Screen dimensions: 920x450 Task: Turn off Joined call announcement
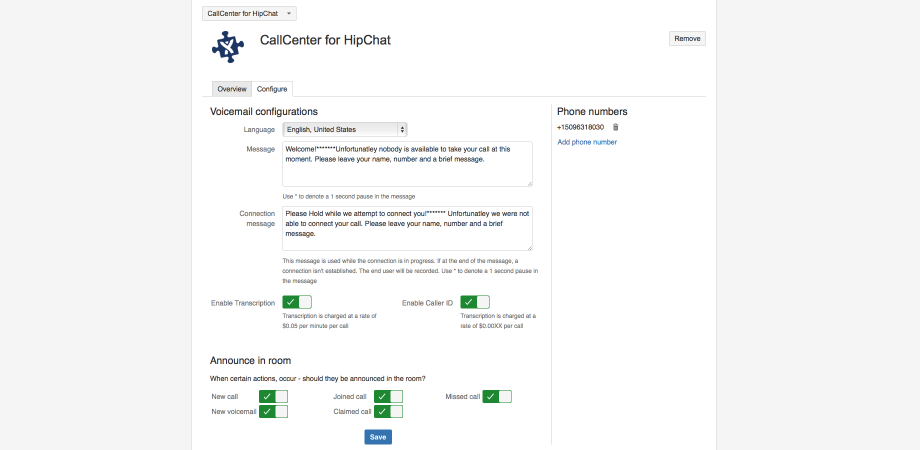tap(388, 397)
